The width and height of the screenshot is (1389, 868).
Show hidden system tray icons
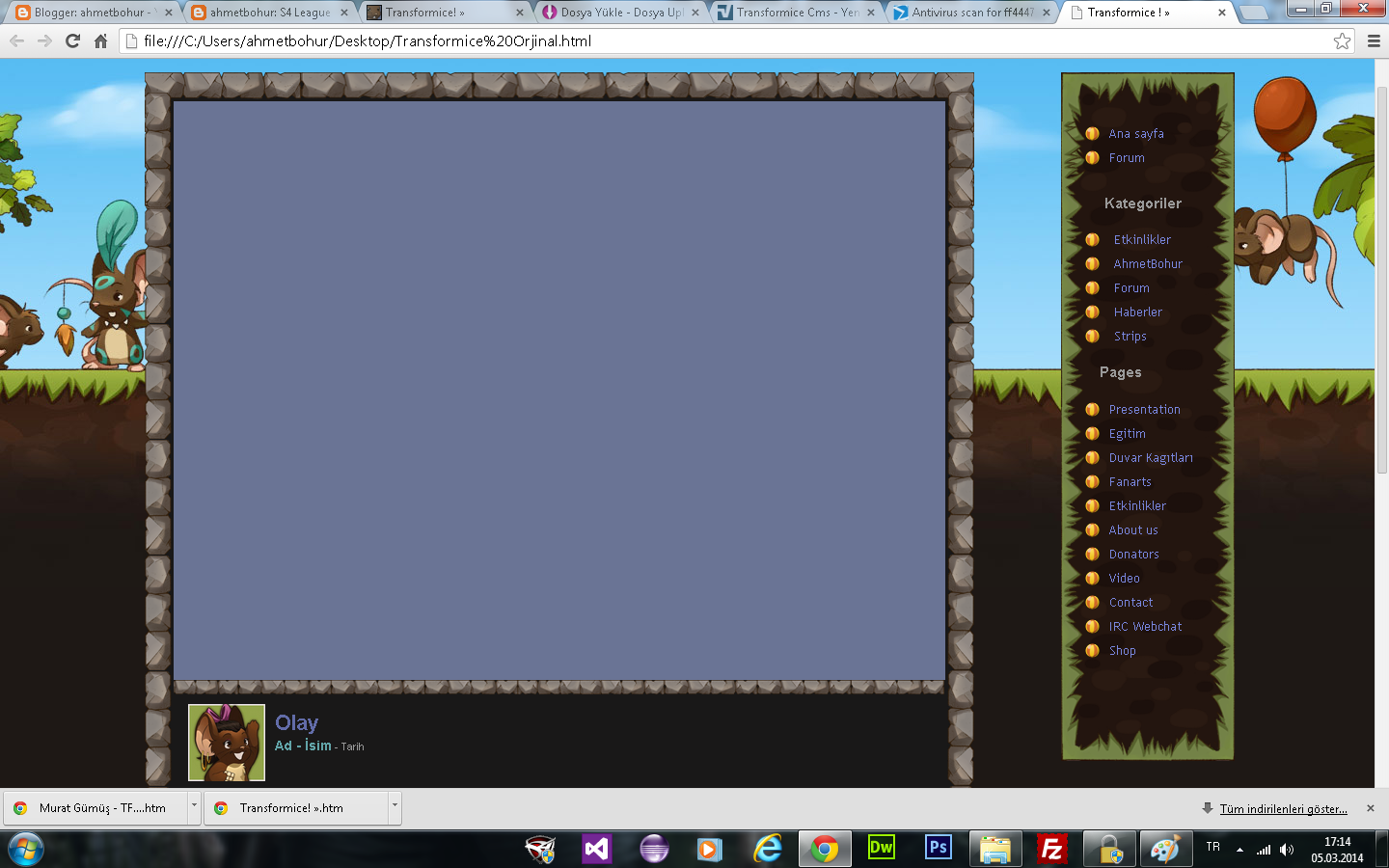(x=1239, y=850)
